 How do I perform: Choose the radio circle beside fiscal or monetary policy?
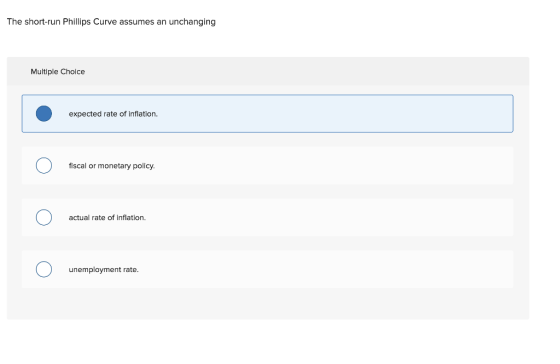[44, 165]
